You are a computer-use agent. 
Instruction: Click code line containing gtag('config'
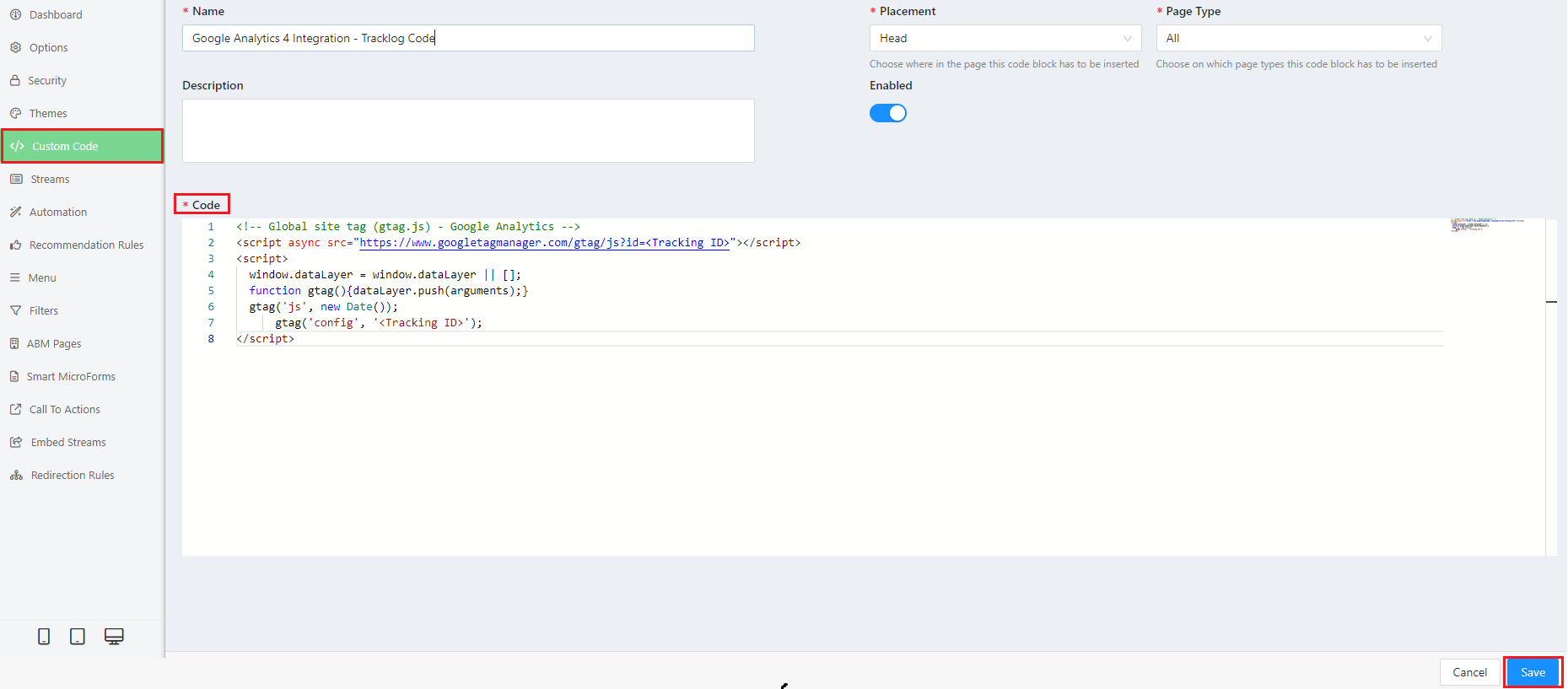pos(379,323)
